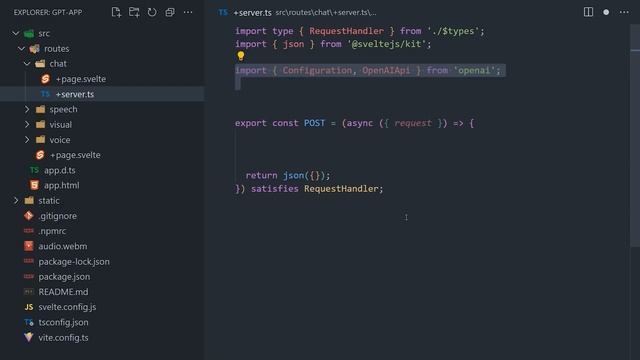This screenshot has width=640, height=360.
Task: Click the TS icon beside app.d.ts
Action: pyautogui.click(x=34, y=170)
